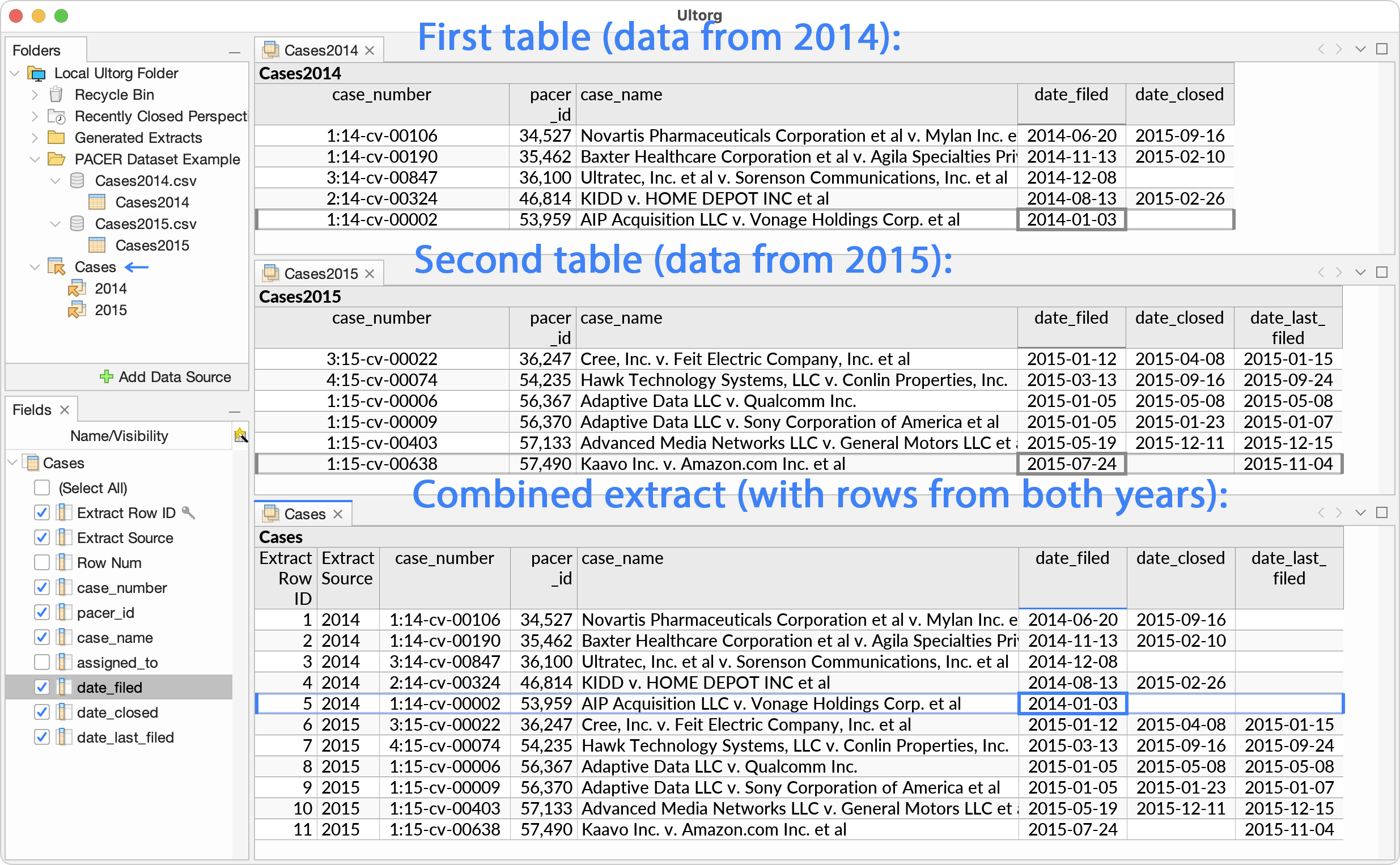The height and width of the screenshot is (865, 1400).
Task: Click the starred table filter icon in Fields panel
Action: tap(240, 435)
